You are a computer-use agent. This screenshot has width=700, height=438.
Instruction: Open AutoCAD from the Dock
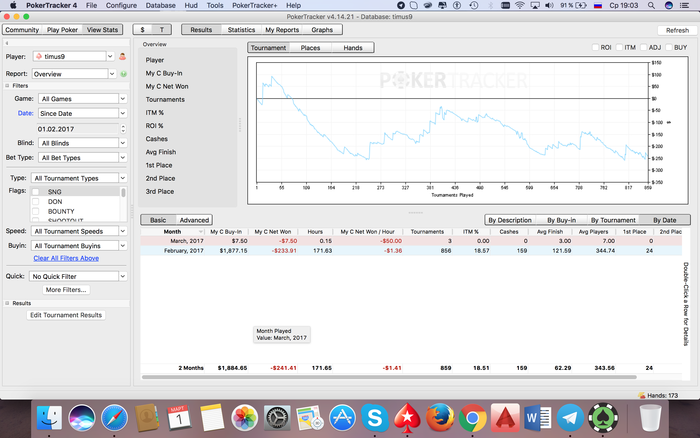tap(505, 418)
